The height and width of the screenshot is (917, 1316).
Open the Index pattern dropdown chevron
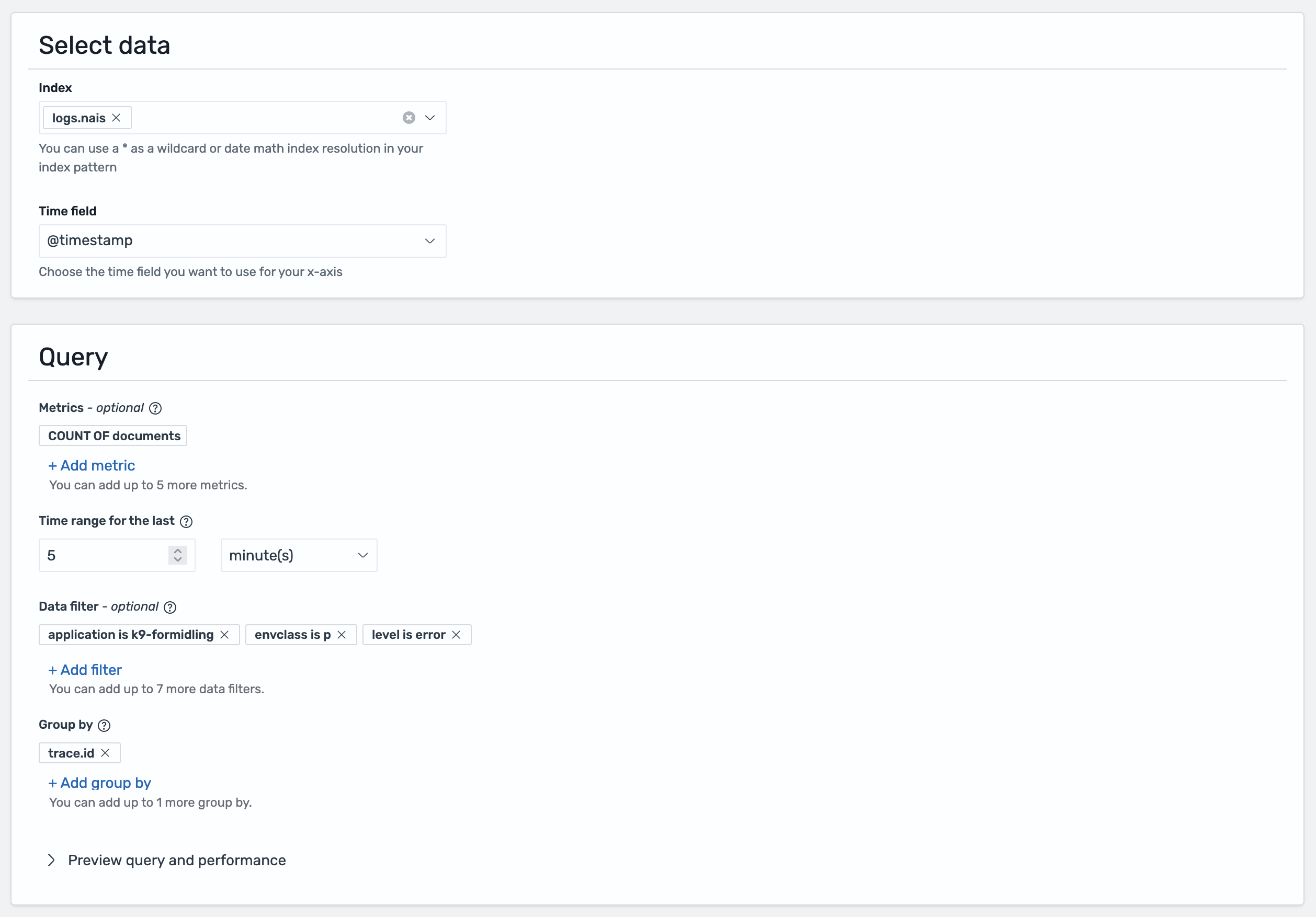pos(429,118)
